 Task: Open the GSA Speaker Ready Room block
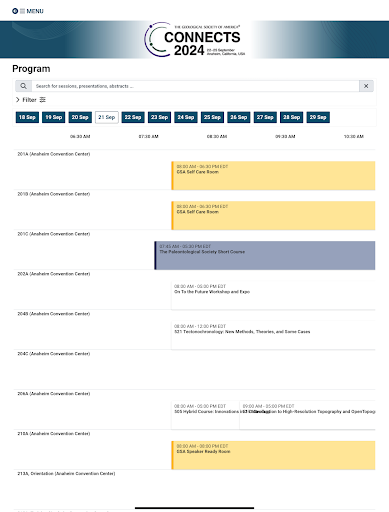[x=273, y=455]
